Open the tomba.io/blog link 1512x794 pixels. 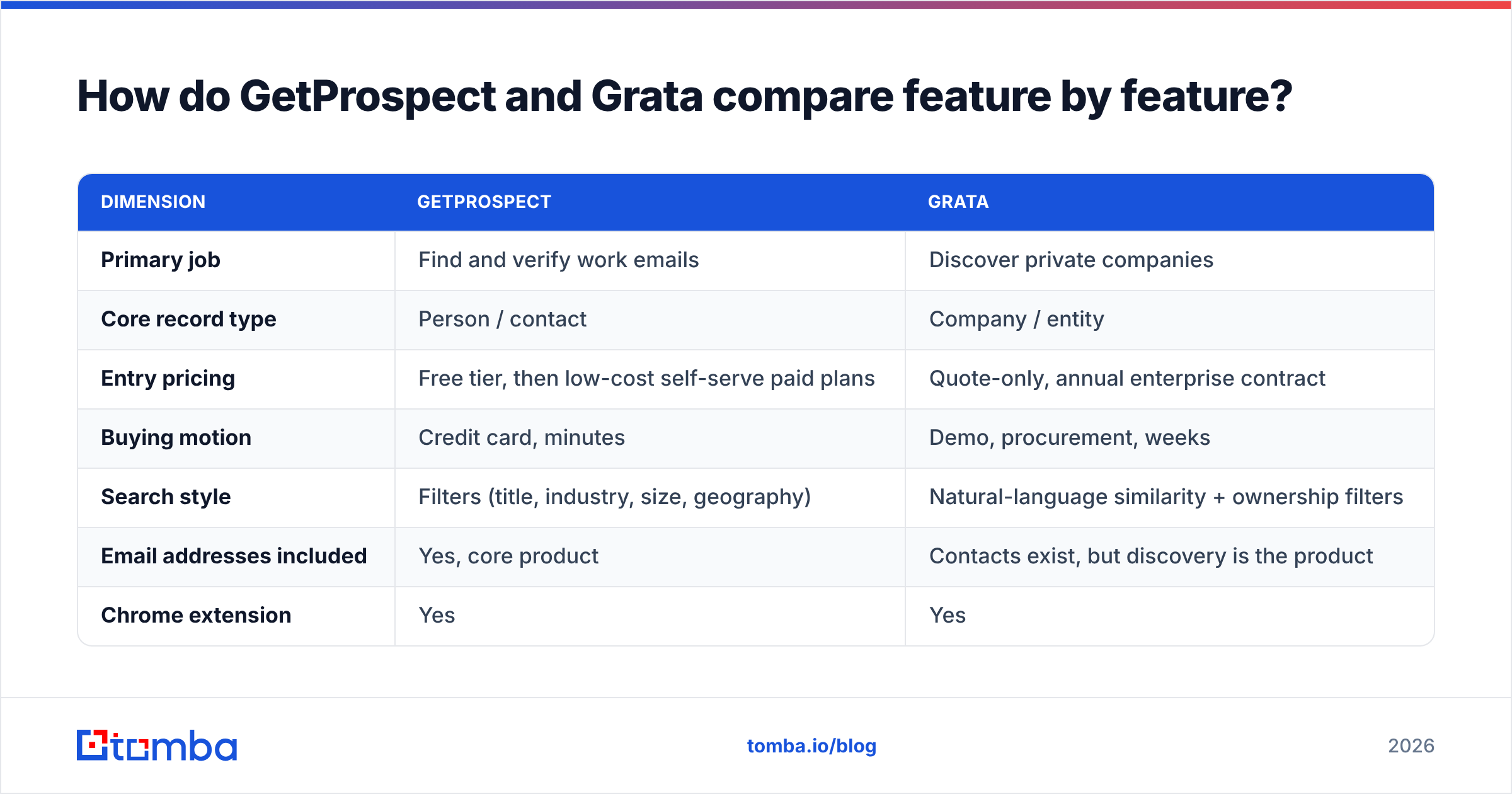coord(811,746)
